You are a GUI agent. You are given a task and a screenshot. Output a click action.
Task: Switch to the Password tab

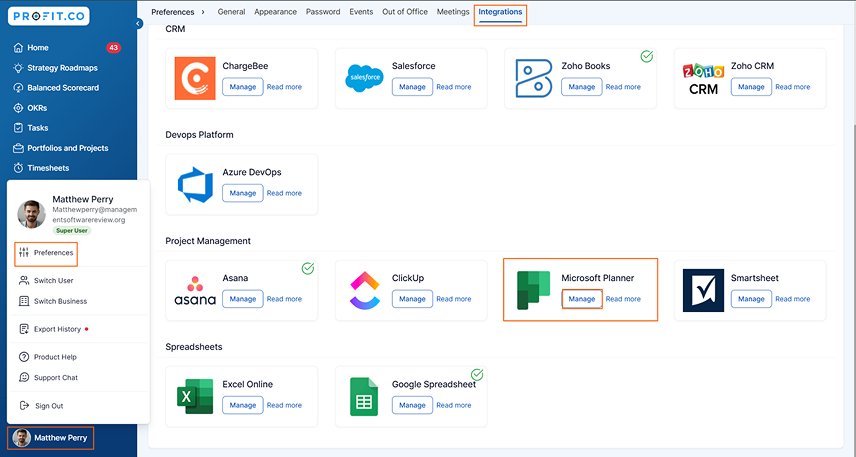coord(323,11)
